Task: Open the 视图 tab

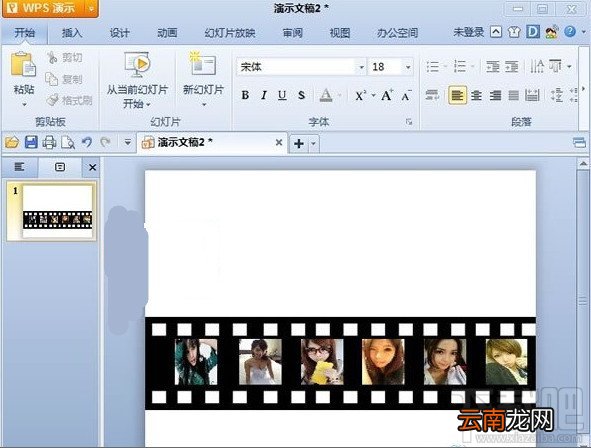Action: click(x=340, y=33)
